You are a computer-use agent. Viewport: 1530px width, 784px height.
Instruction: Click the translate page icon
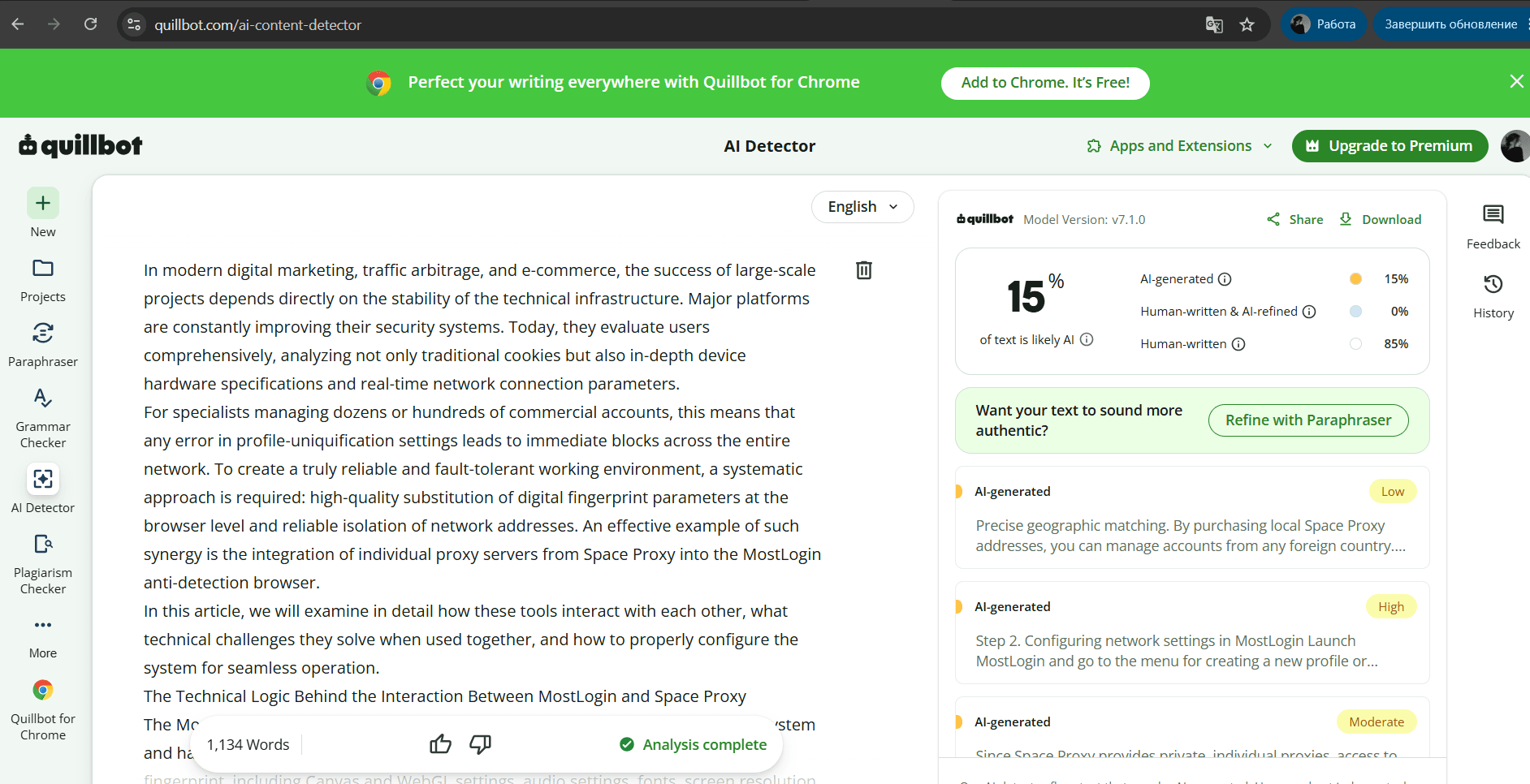click(x=1214, y=24)
